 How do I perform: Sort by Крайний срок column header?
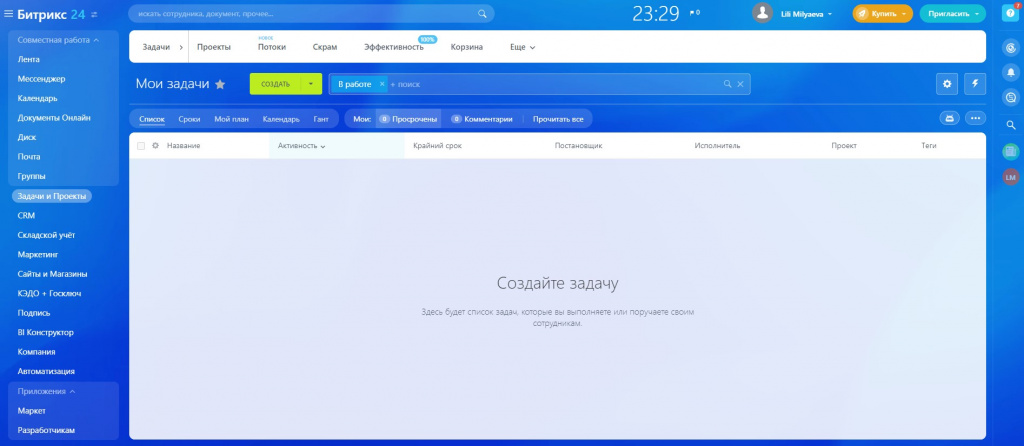438,146
